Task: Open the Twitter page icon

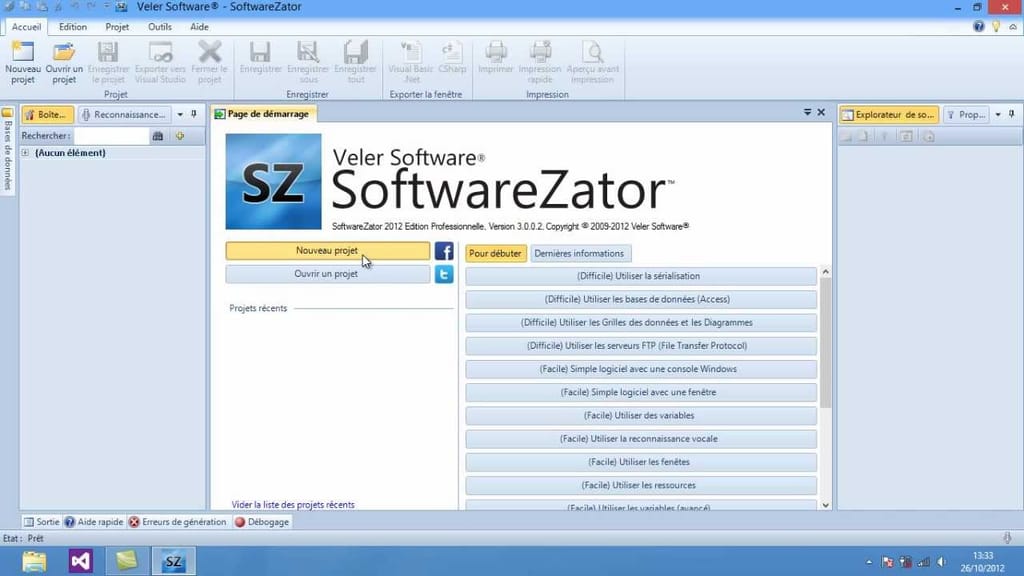Action: tap(444, 274)
